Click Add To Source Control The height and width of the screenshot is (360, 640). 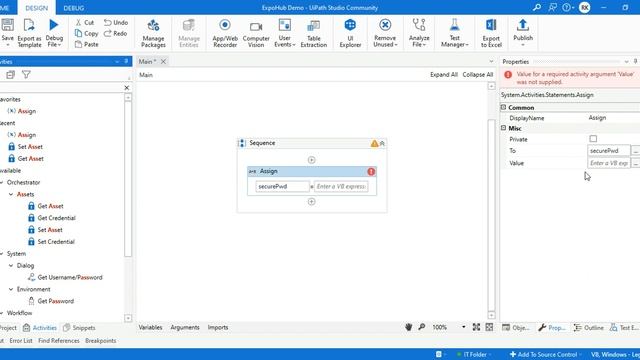click(544, 354)
